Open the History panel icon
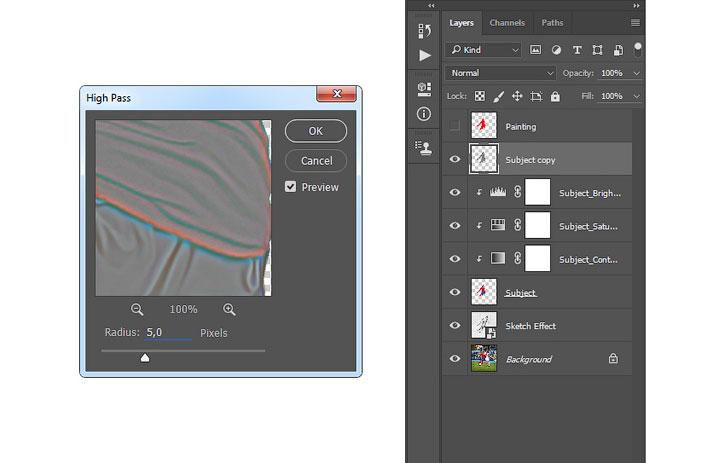This screenshot has width=725, height=463. pos(424,31)
